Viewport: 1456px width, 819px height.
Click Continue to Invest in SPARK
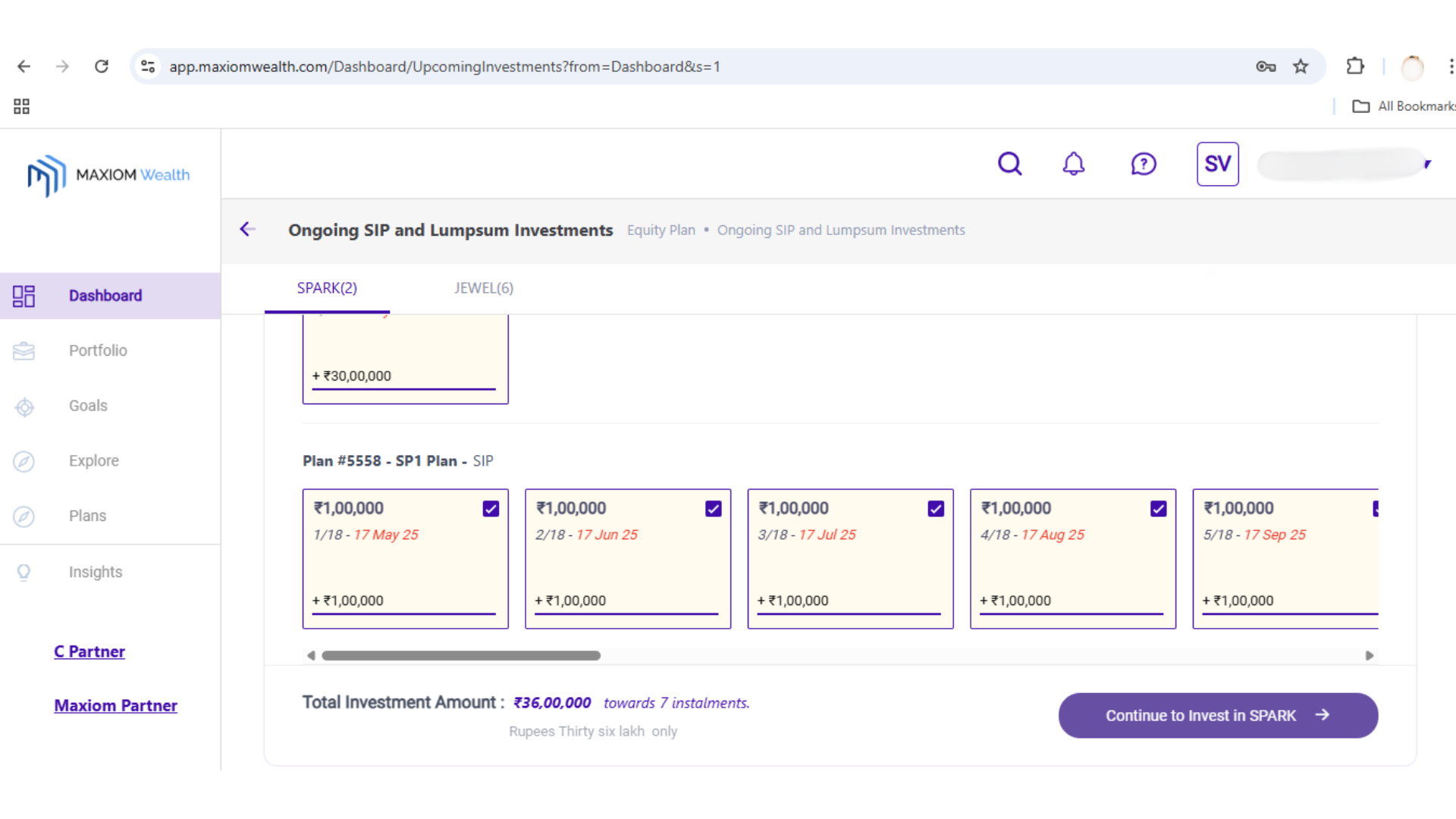tap(1217, 715)
